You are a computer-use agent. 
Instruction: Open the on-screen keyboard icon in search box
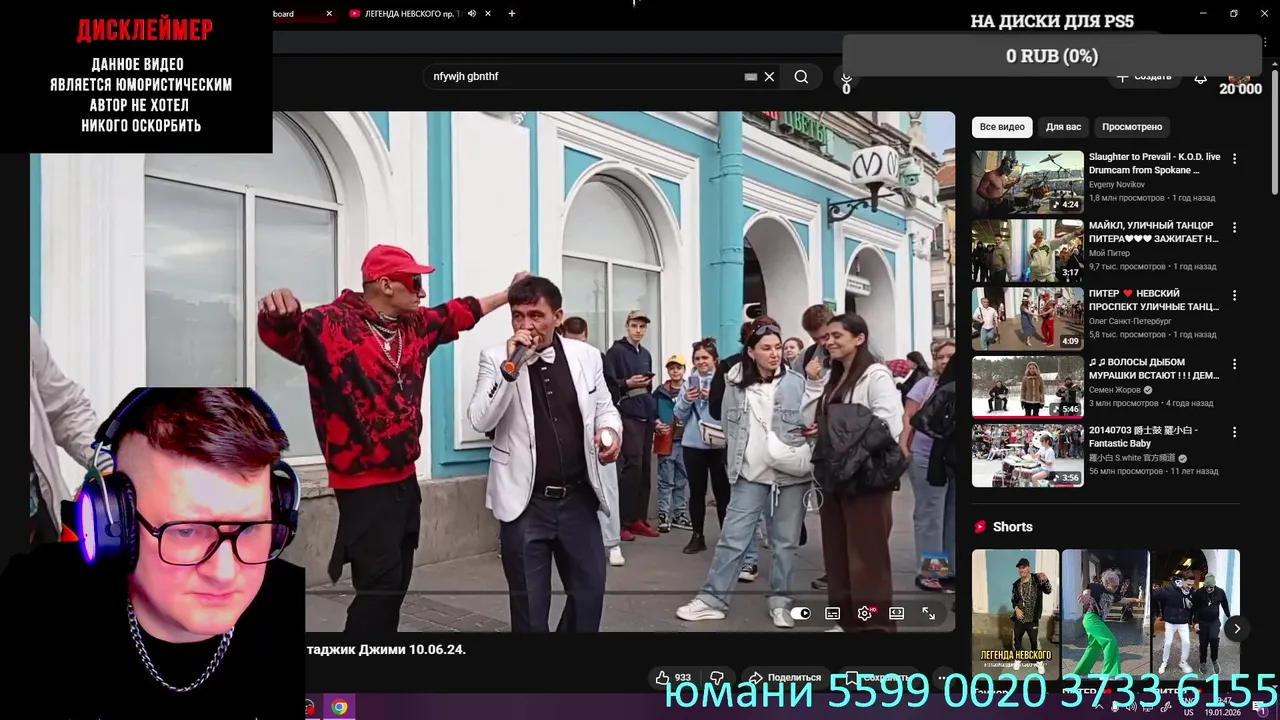[x=751, y=77]
